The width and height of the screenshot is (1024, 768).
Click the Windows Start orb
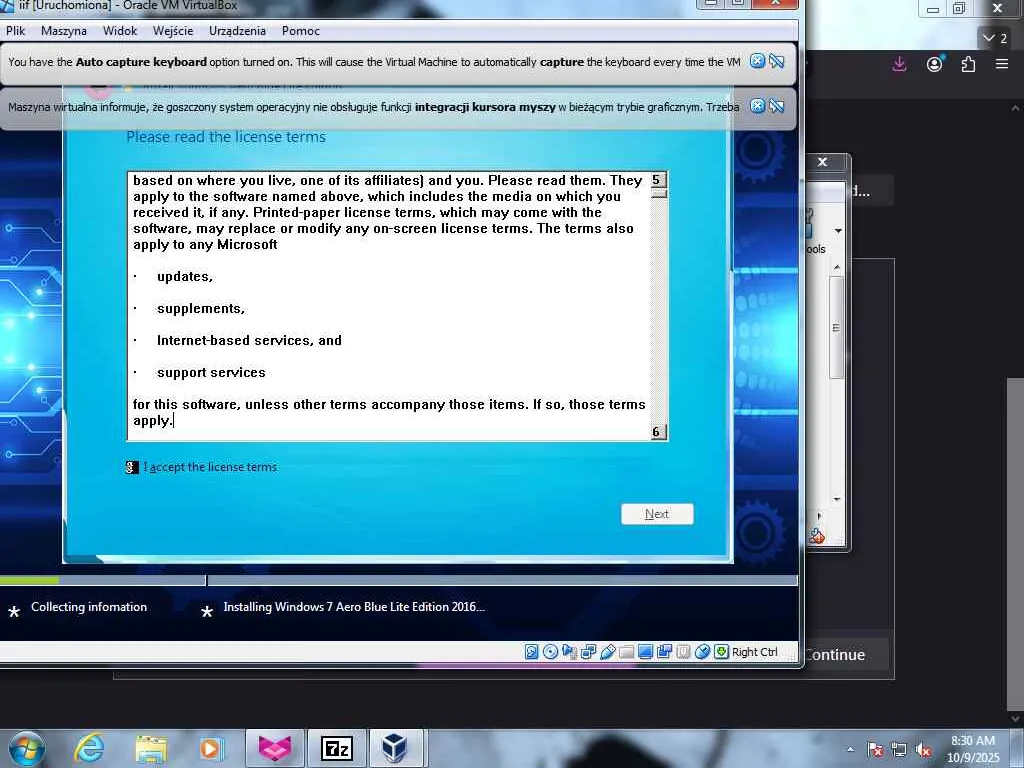[26, 749]
